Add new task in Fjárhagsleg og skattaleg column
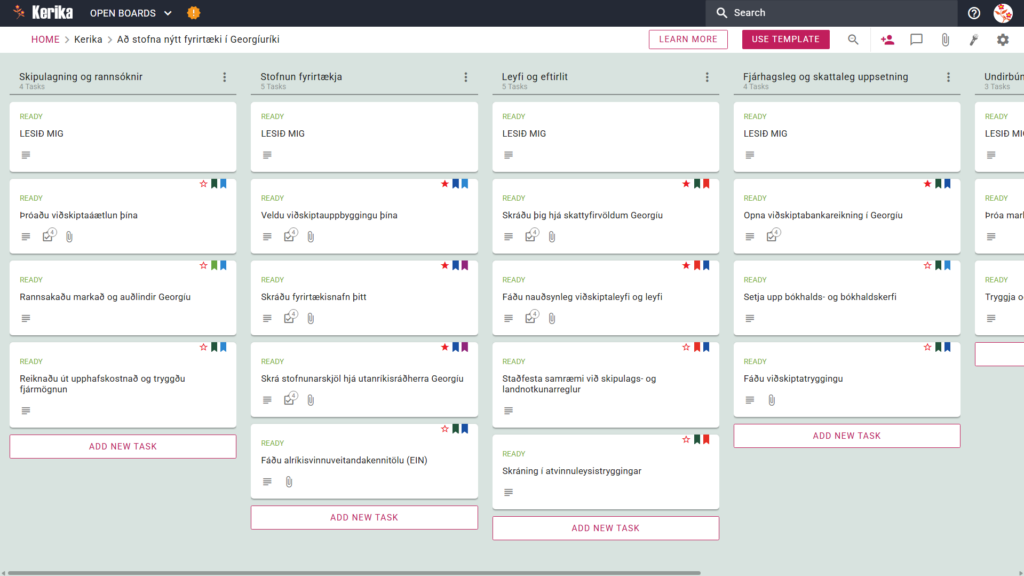 click(846, 436)
